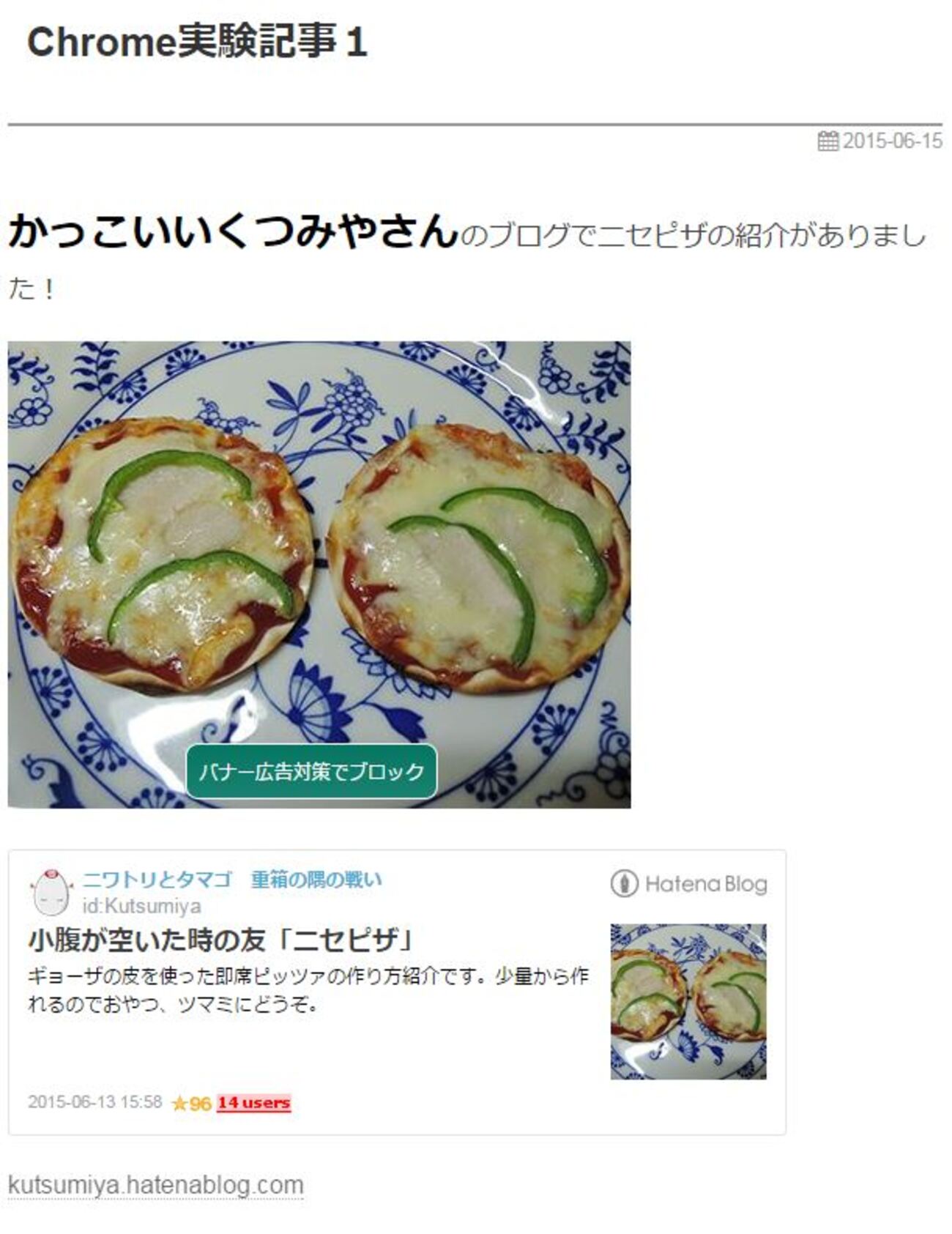This screenshot has height=1234, width=952.
Task: Click the small pizza thumbnail in card
Action: click(x=688, y=1001)
